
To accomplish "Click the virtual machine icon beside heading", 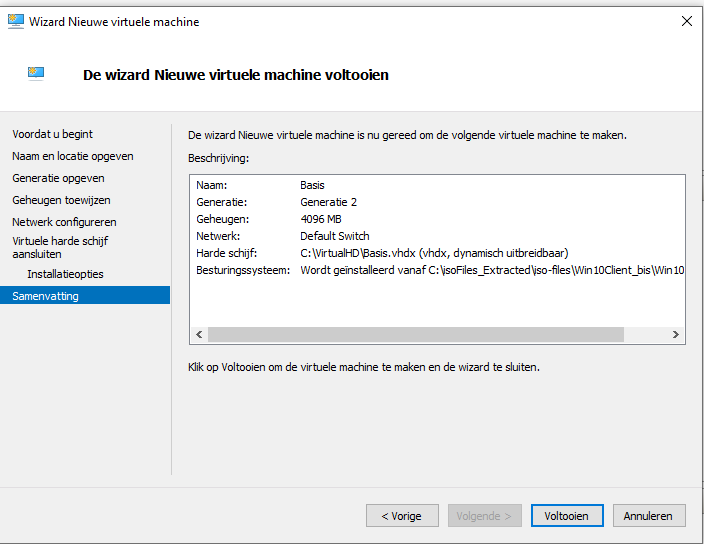I will point(36,73).
